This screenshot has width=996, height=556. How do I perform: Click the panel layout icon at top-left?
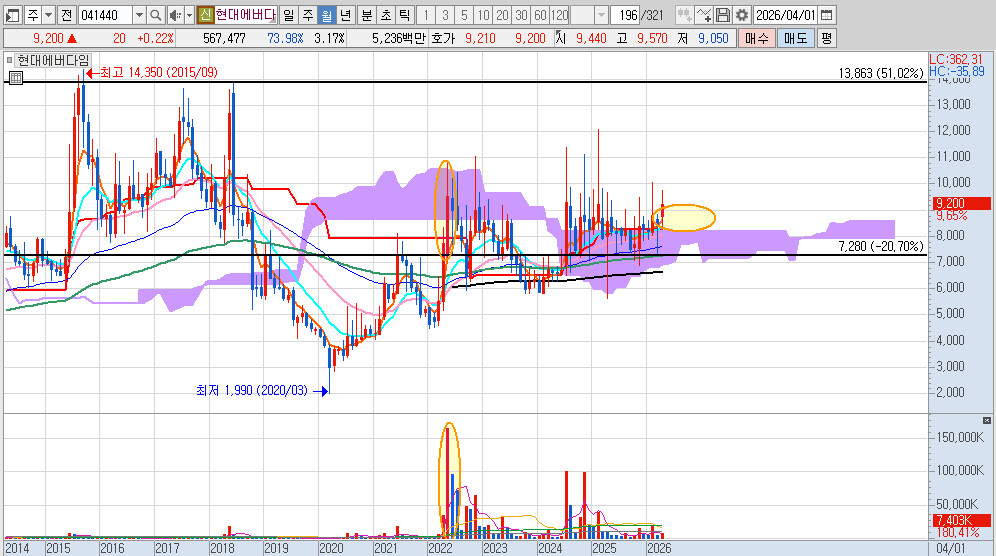point(13,15)
